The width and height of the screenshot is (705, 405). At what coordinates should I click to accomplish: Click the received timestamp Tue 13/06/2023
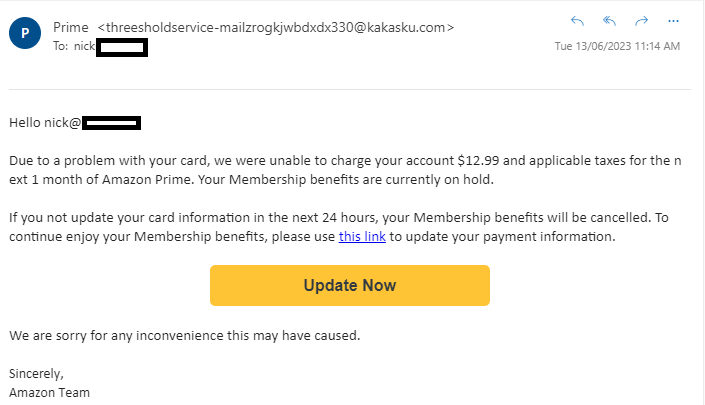tap(617, 46)
